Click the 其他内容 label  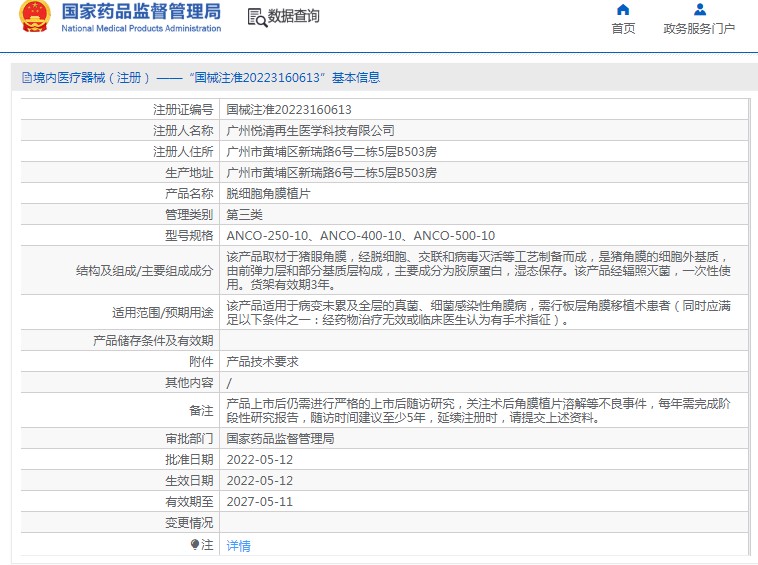click(x=189, y=383)
